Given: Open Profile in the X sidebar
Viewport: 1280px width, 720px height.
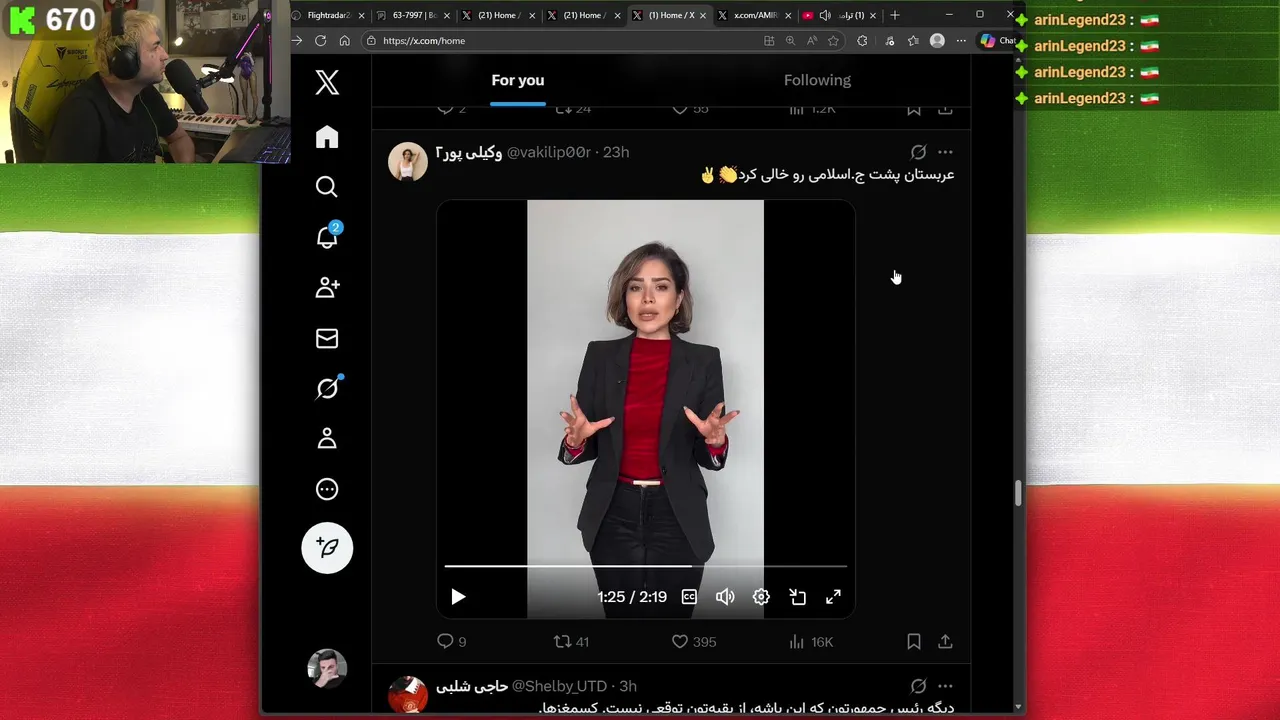Looking at the screenshot, I should point(327,439).
